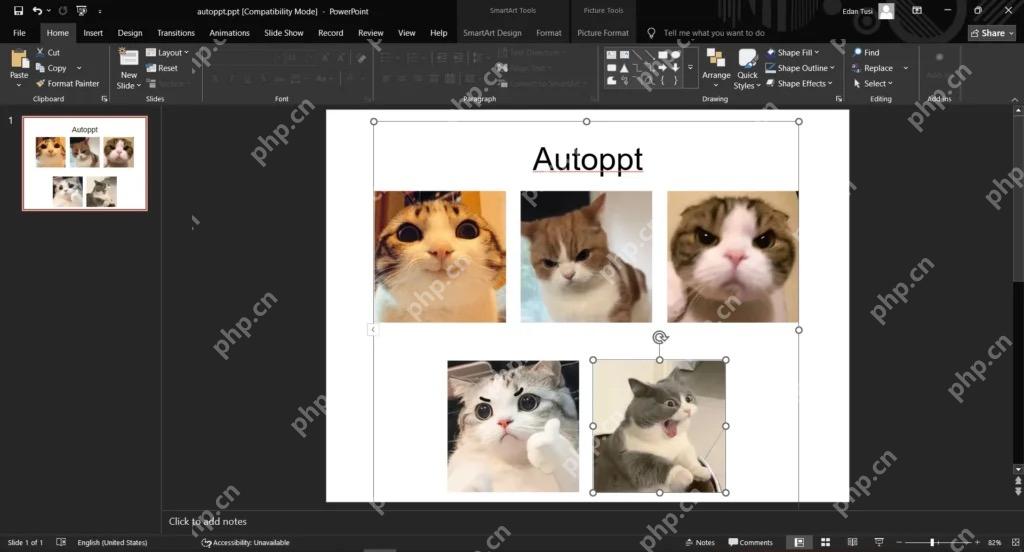Switch to the View tab

click(406, 33)
